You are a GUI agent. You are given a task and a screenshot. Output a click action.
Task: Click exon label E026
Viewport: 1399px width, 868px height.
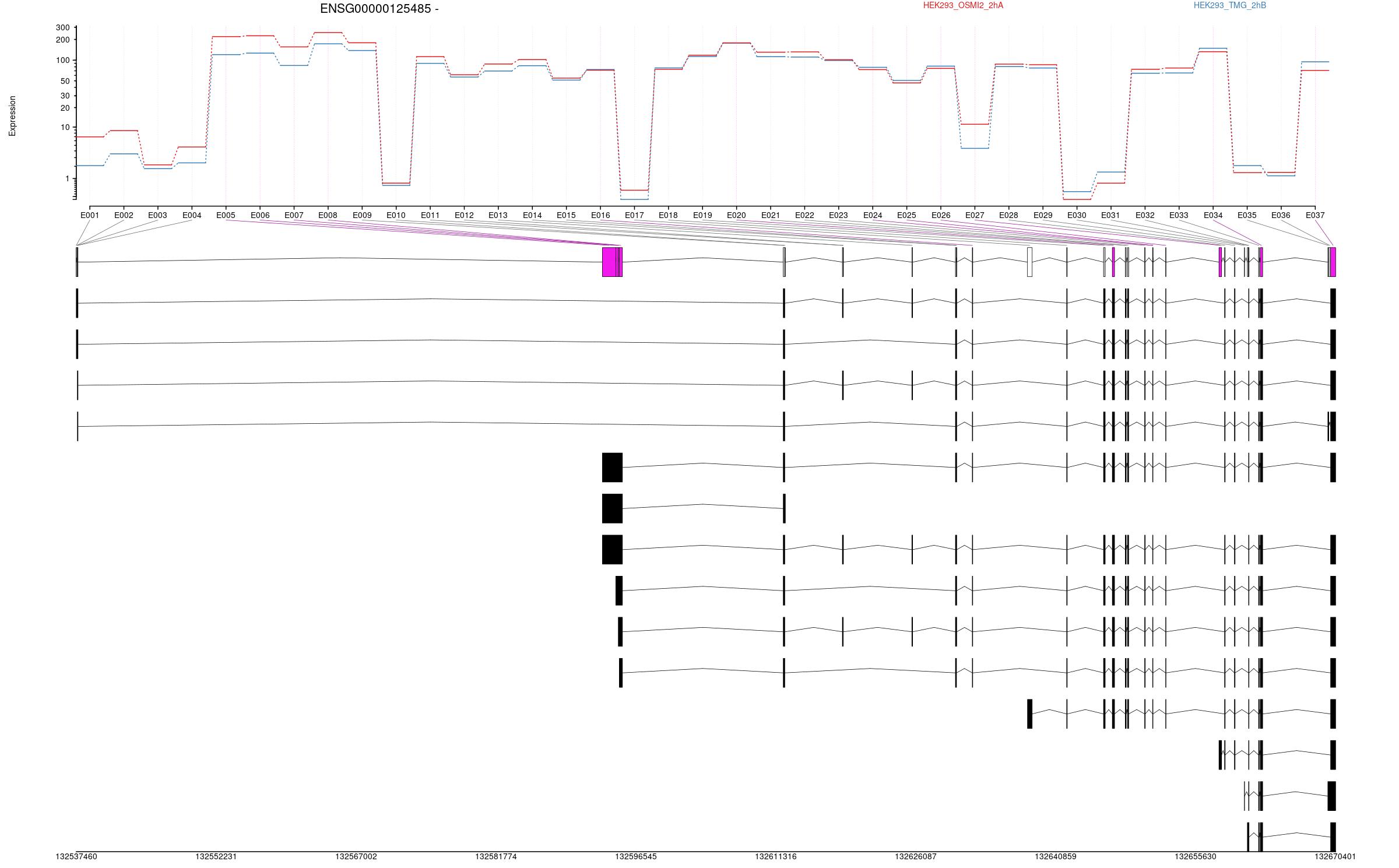941,215
